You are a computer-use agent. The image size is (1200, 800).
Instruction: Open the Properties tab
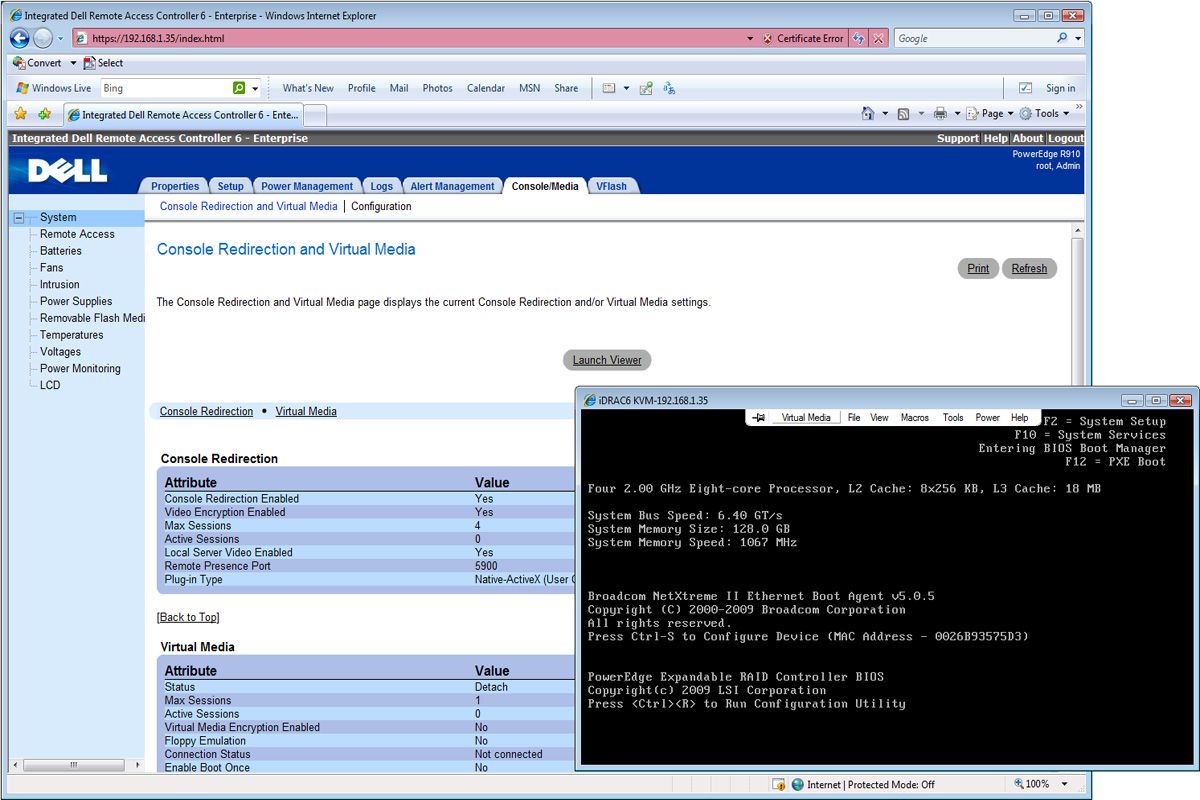[175, 186]
